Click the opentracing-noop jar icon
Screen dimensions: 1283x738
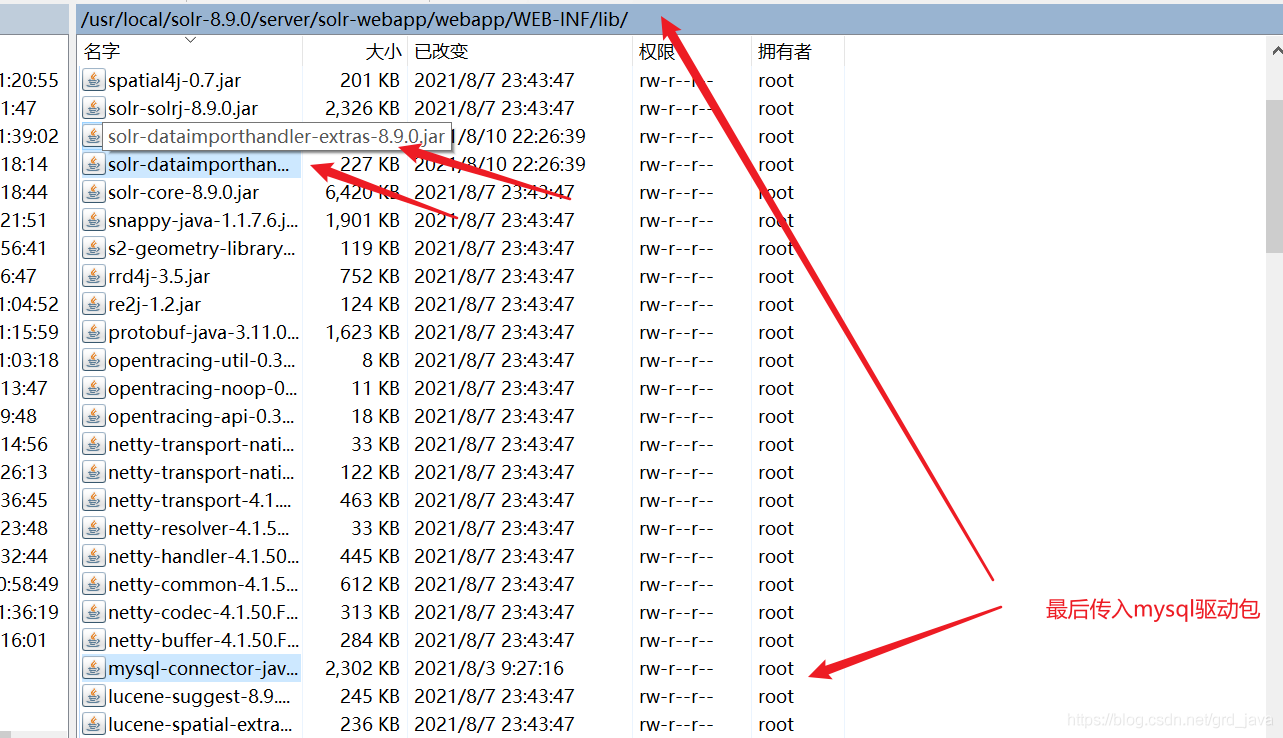(94, 388)
